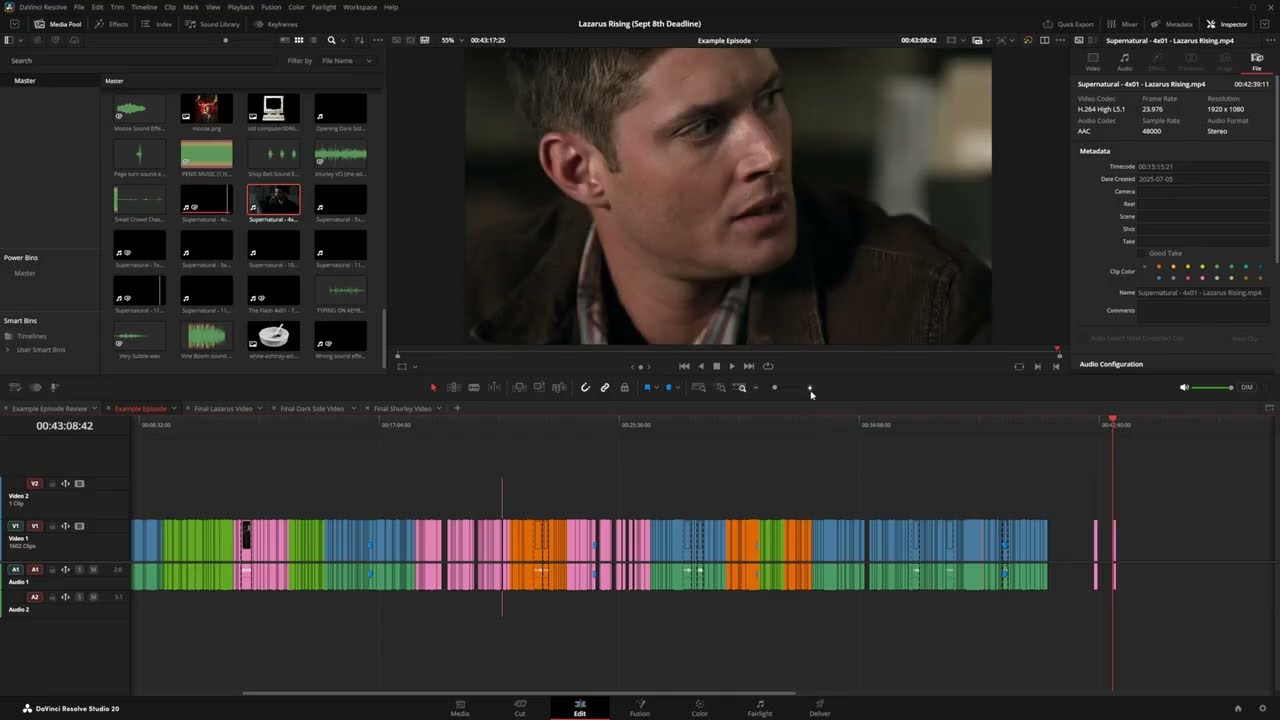Select the arrow Selection Mode tool
This screenshot has height=720, width=1280.
pyautogui.click(x=433, y=387)
